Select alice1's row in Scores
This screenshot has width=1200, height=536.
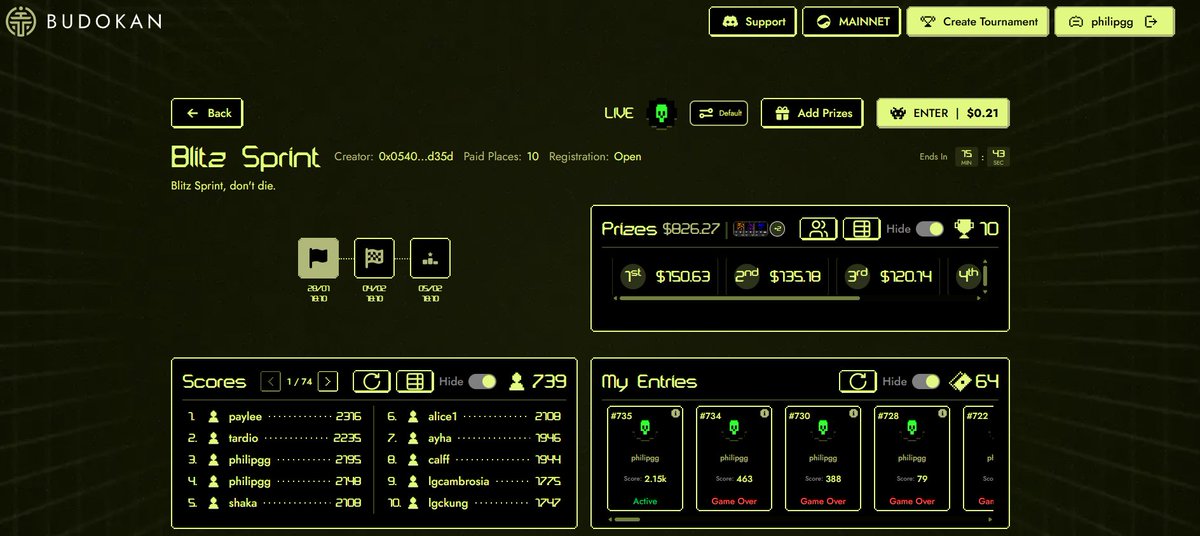pos(473,416)
